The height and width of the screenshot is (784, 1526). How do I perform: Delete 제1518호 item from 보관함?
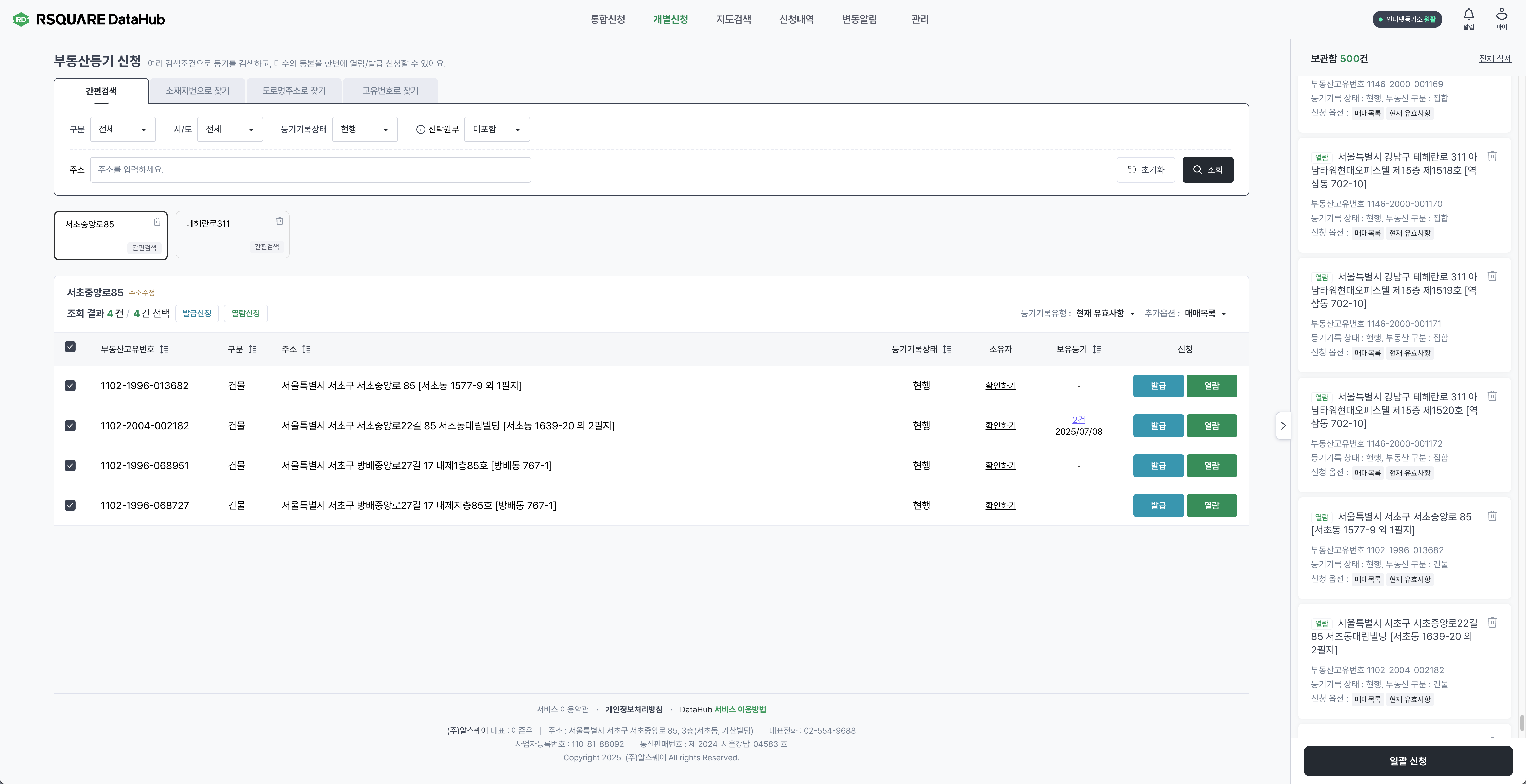coord(1492,156)
